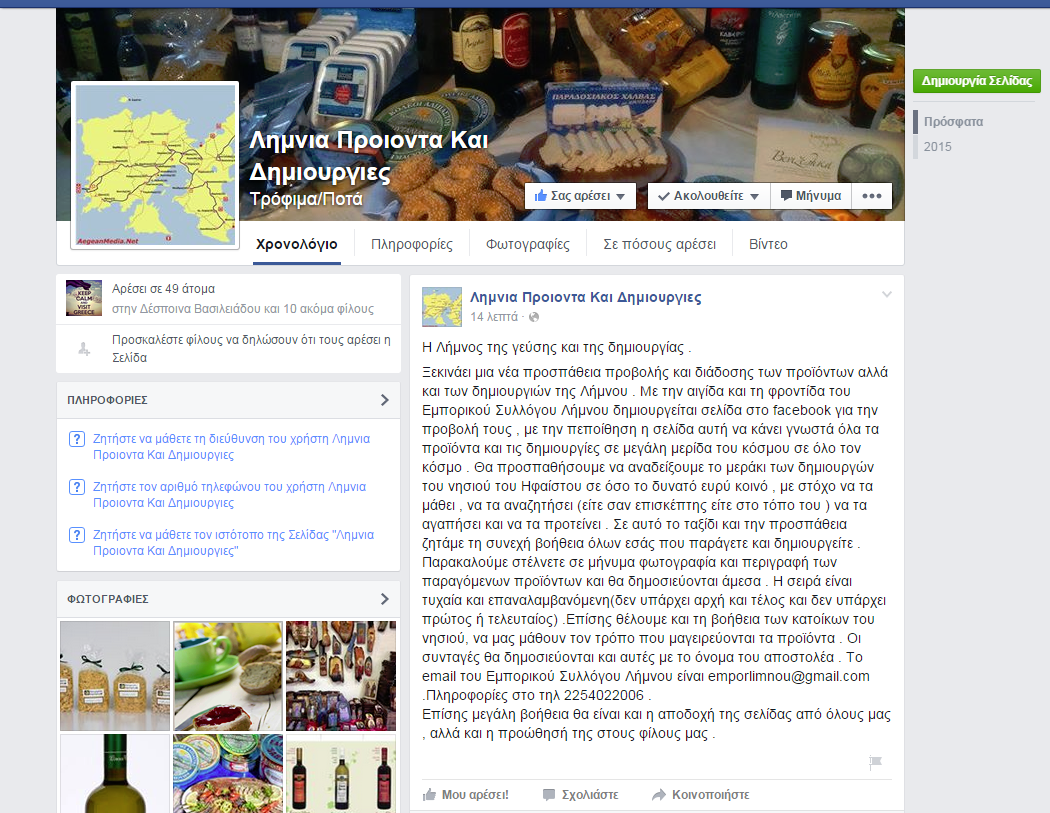Expand the ΠΛΗΡΟΦΟΡΙΕΣ section arrow
This screenshot has width=1050, height=813.
tap(385, 400)
